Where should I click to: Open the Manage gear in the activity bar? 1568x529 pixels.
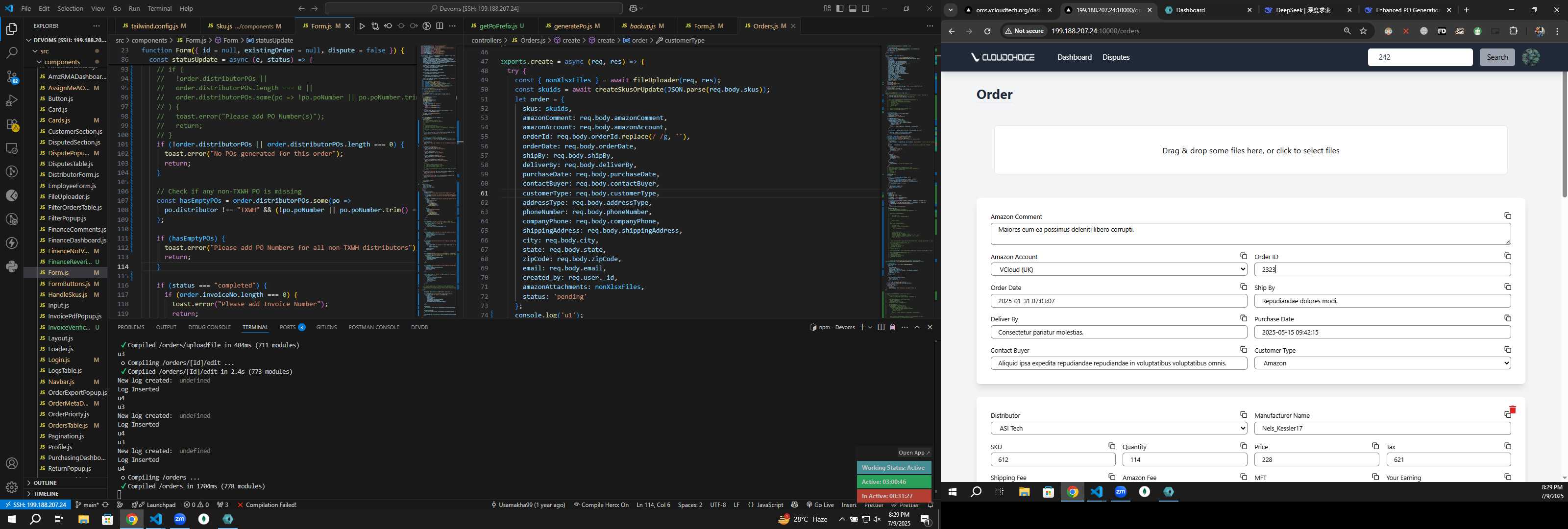[x=12, y=487]
